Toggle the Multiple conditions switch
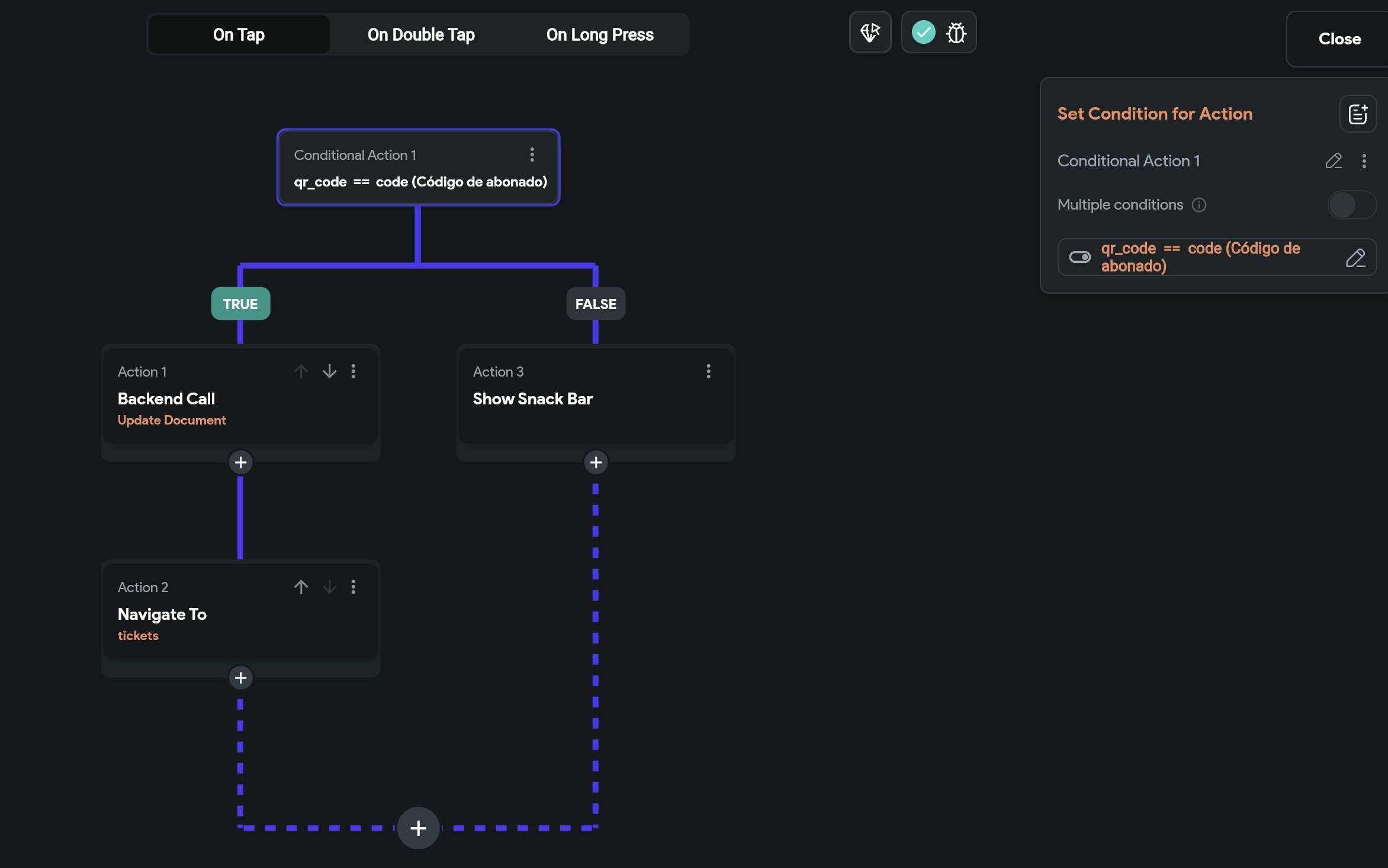Image resolution: width=1388 pixels, height=868 pixels. pos(1351,205)
